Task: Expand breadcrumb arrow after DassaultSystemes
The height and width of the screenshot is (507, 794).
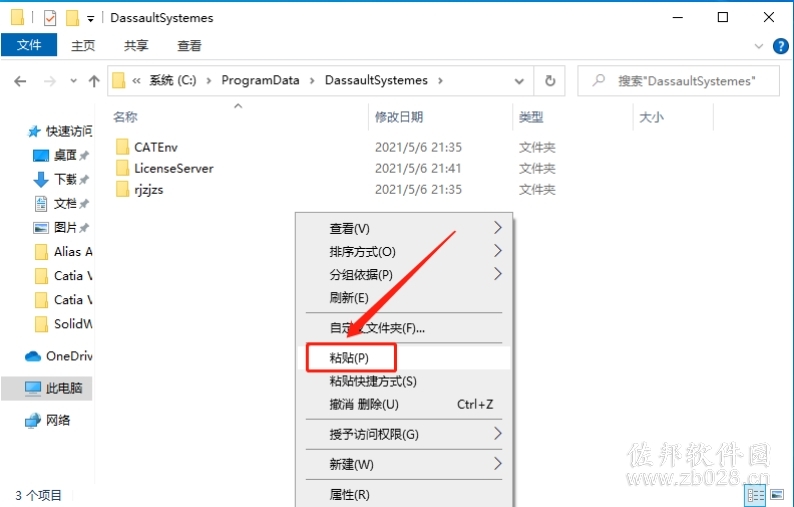Action: click(440, 81)
